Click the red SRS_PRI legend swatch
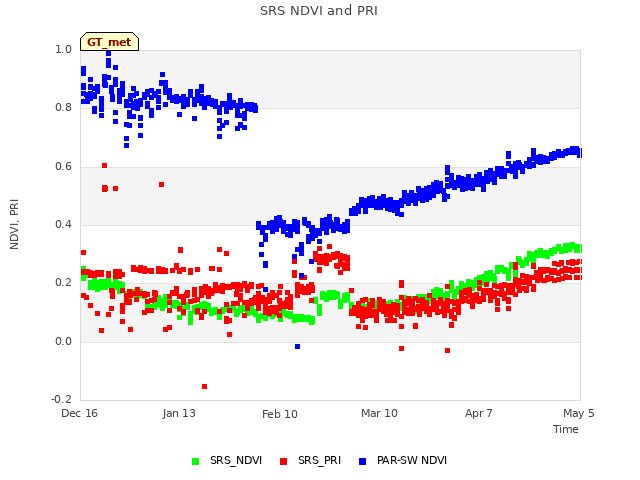640x480 pixels. click(283, 461)
